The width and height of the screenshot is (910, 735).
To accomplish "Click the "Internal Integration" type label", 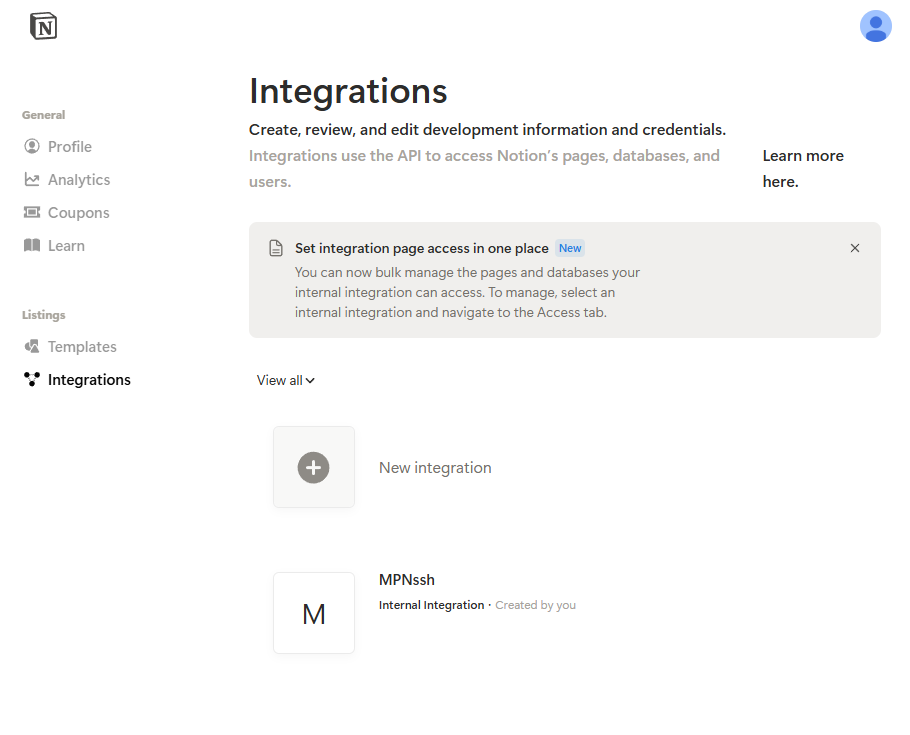I will 431,605.
